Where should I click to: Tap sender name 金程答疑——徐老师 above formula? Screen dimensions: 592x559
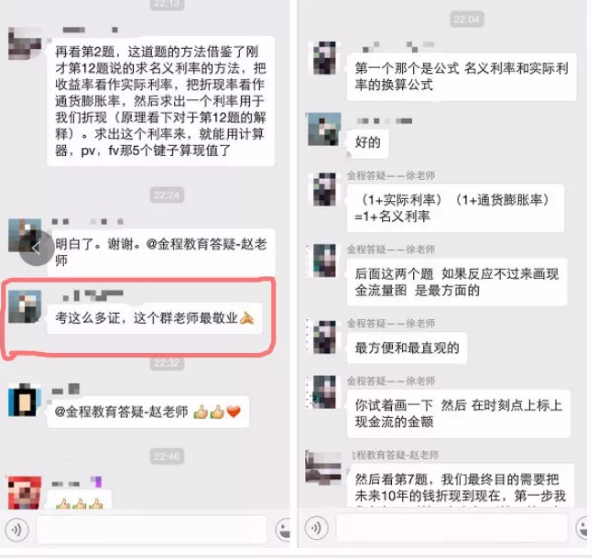(391, 176)
